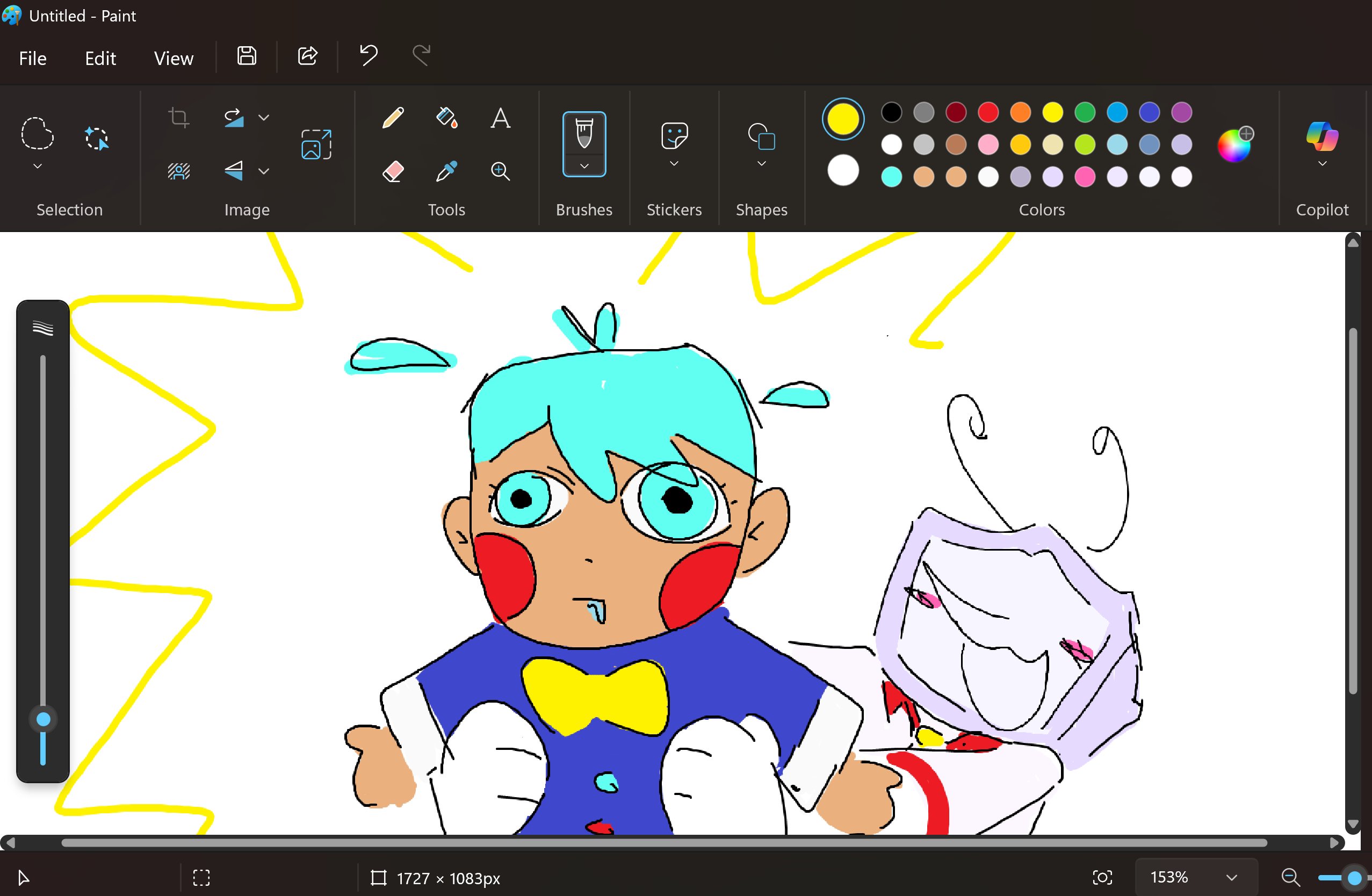This screenshot has width=1372, height=896.
Task: Click the Zoom out magnifier icon
Action: point(1291,878)
